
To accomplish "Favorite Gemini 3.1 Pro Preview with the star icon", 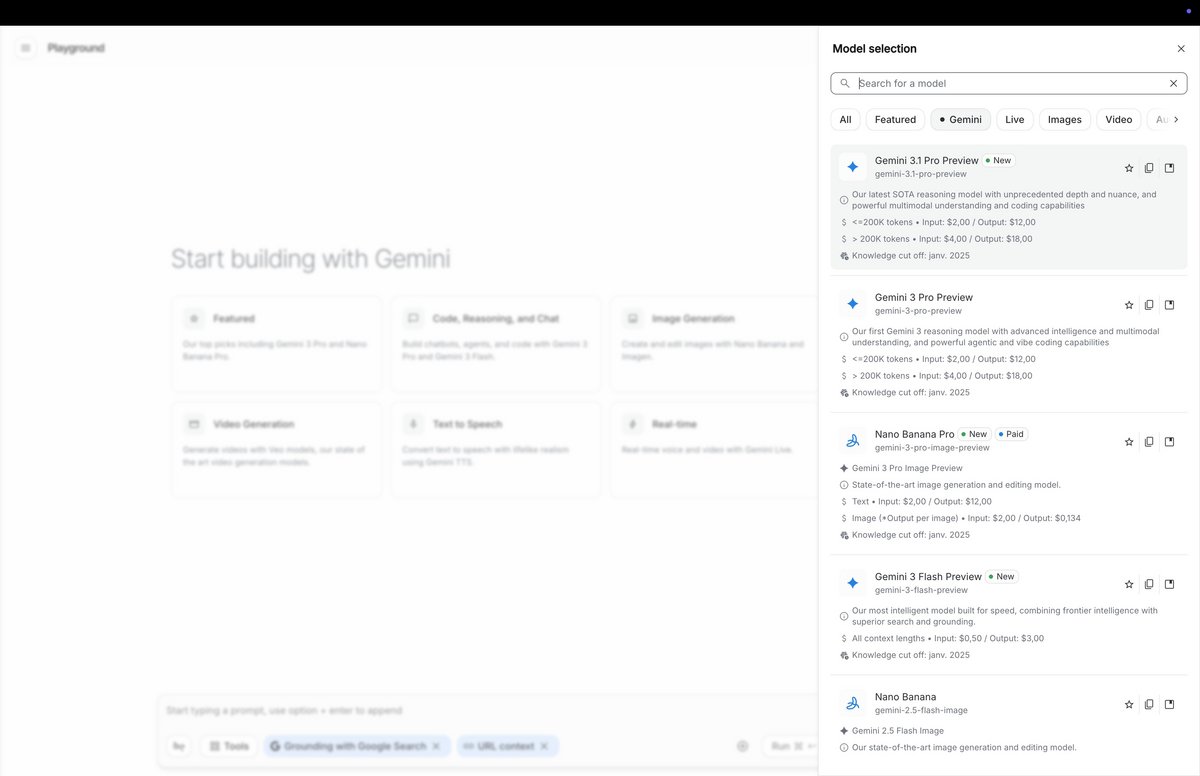I will [1129, 167].
